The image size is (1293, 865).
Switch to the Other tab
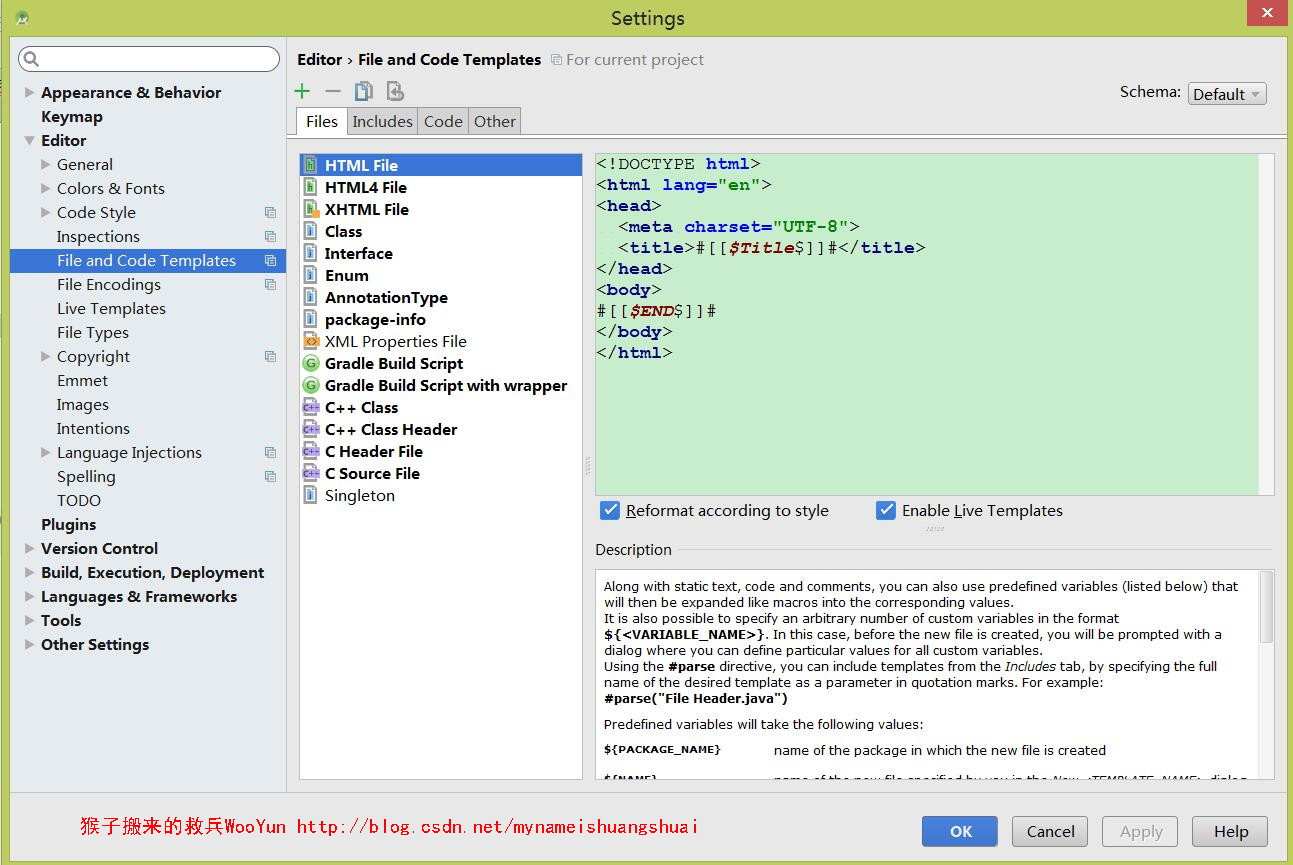pyautogui.click(x=495, y=122)
